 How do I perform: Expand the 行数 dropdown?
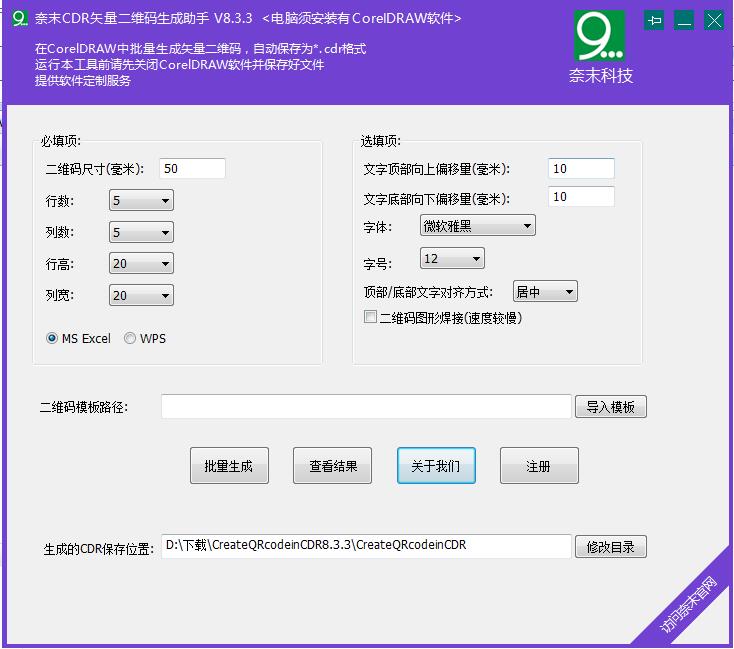[141, 201]
